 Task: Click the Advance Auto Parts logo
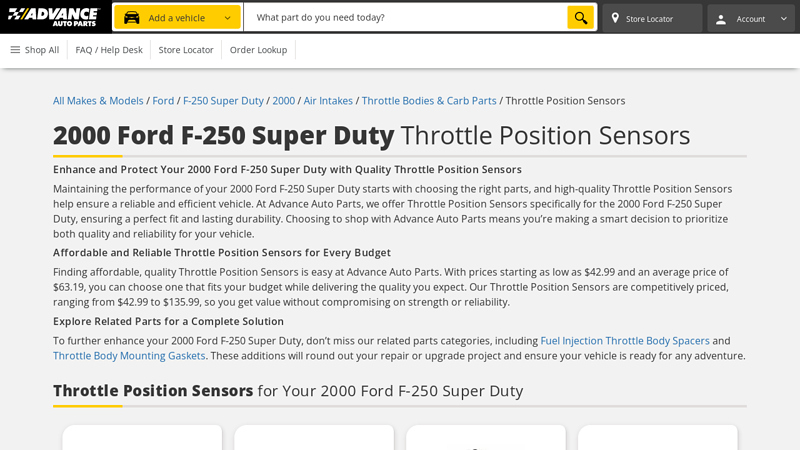[54, 17]
